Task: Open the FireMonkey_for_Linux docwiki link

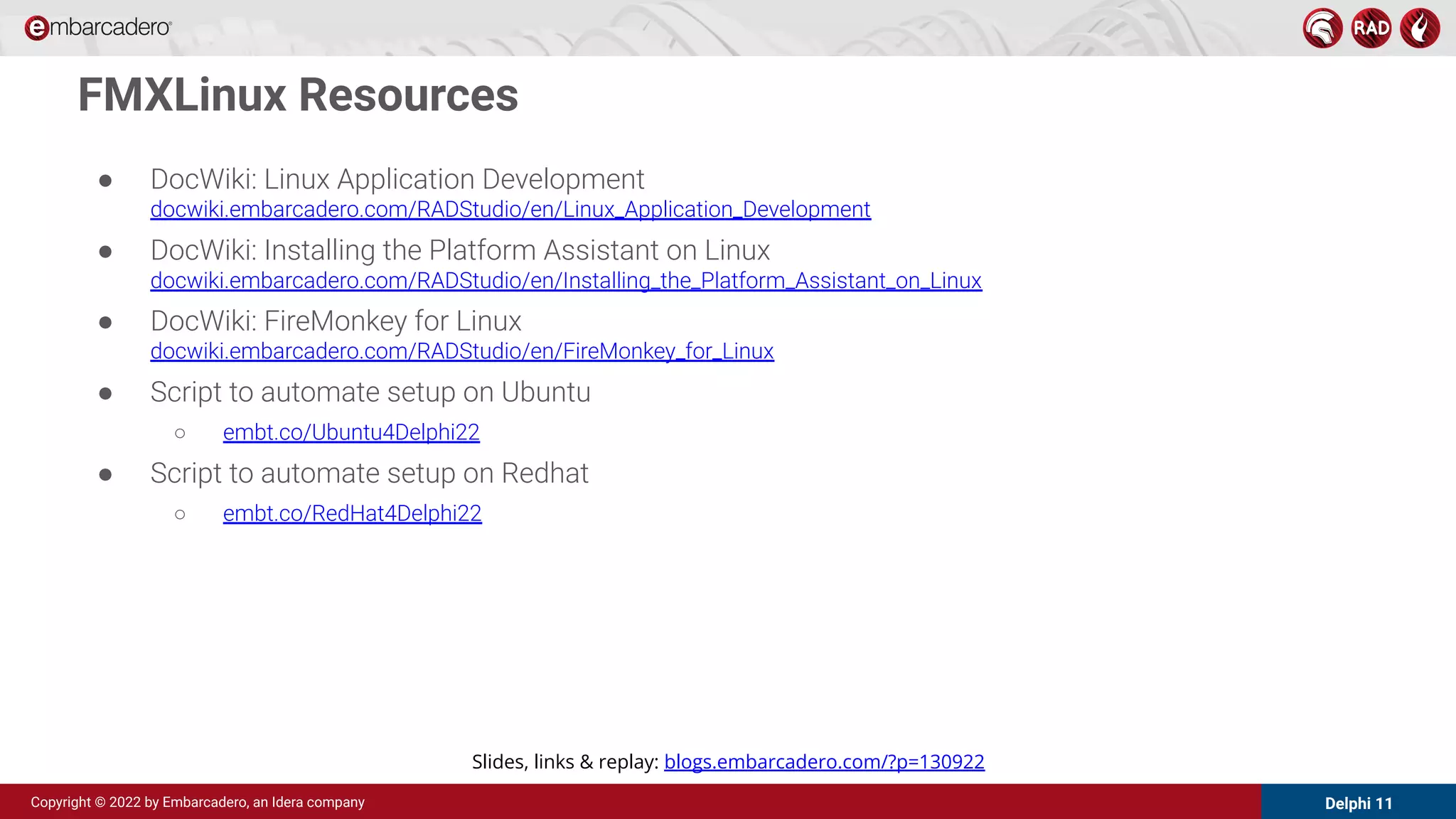Action: tap(462, 351)
